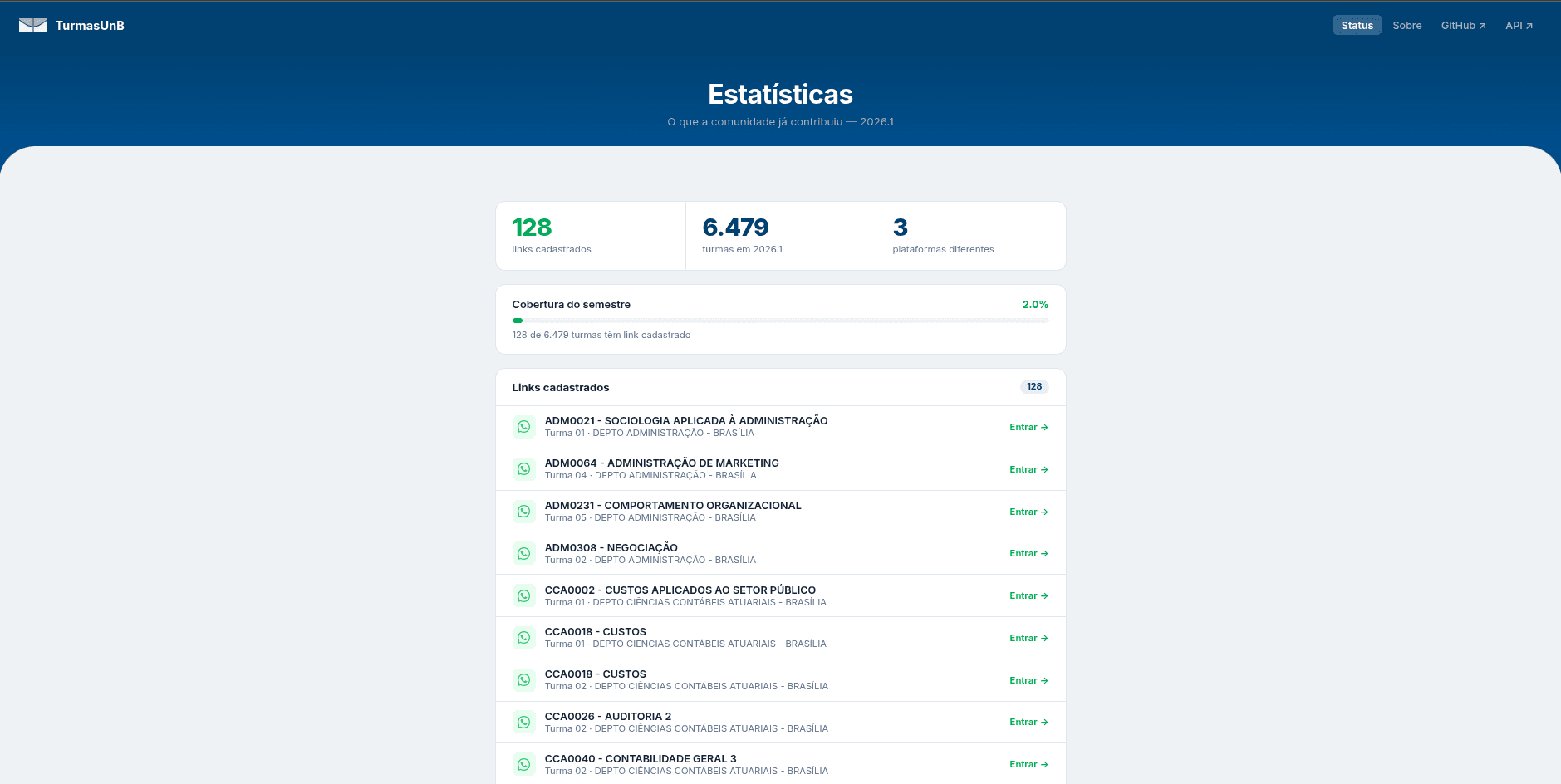
Task: Enter the ADM0231 Comportamento Organizacional group
Action: (1028, 512)
